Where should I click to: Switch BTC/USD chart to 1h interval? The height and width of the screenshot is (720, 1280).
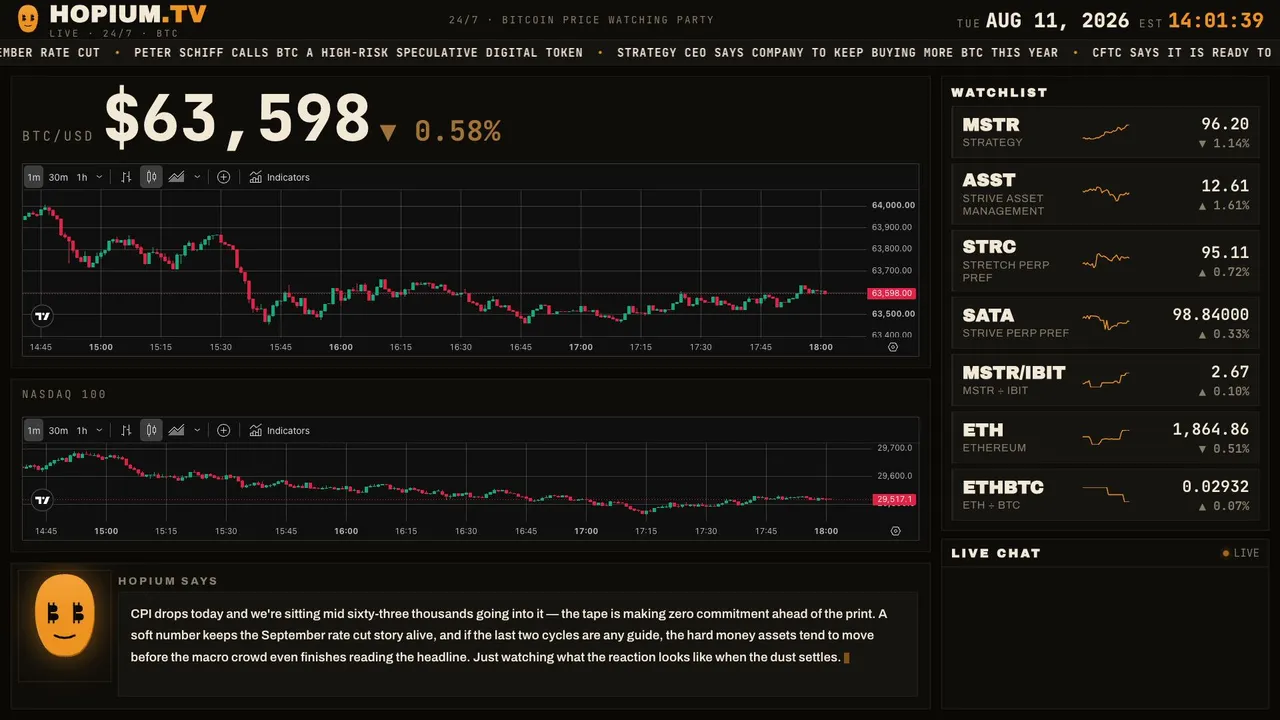point(82,177)
